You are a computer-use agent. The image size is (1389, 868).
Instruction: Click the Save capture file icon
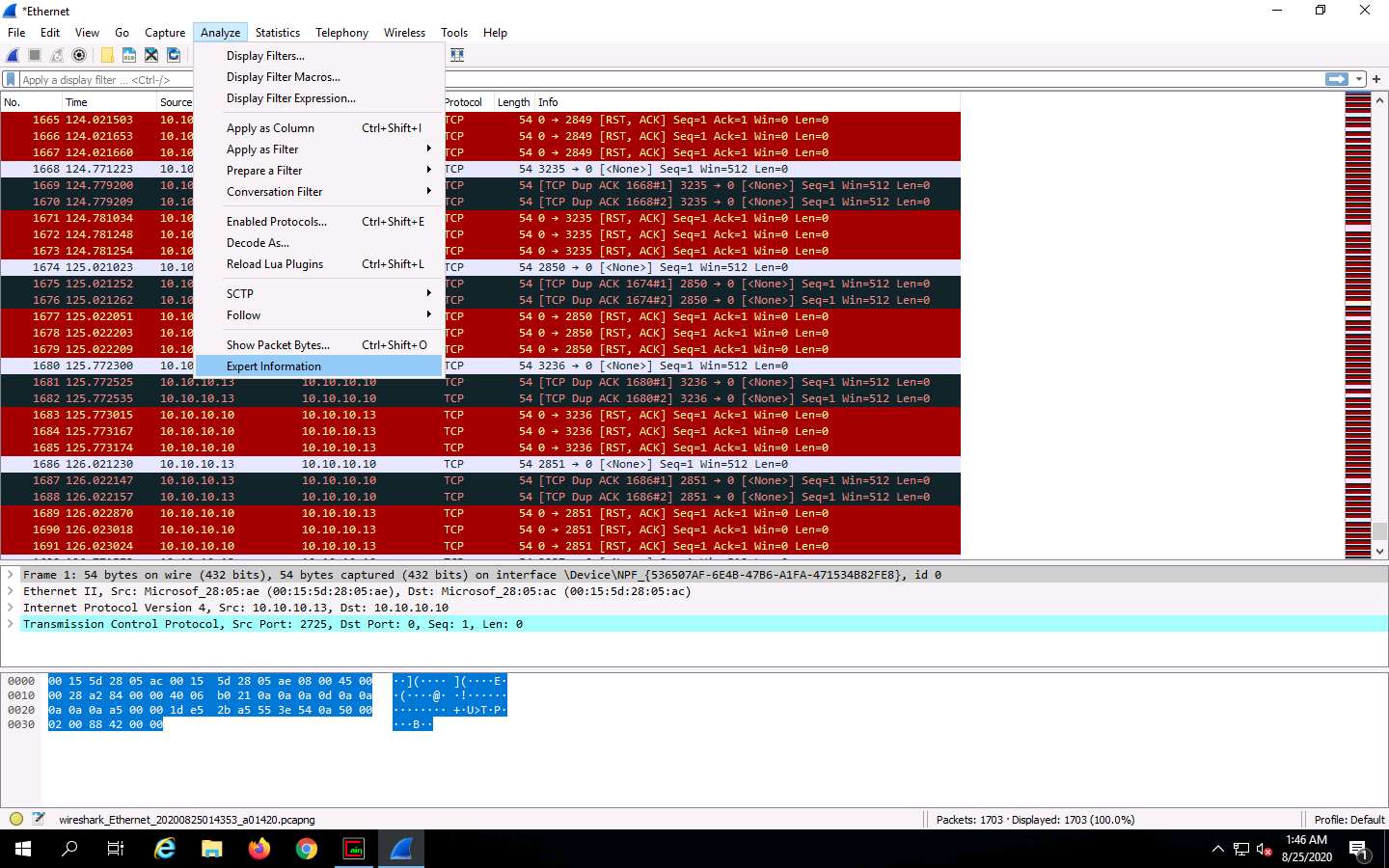(x=129, y=55)
